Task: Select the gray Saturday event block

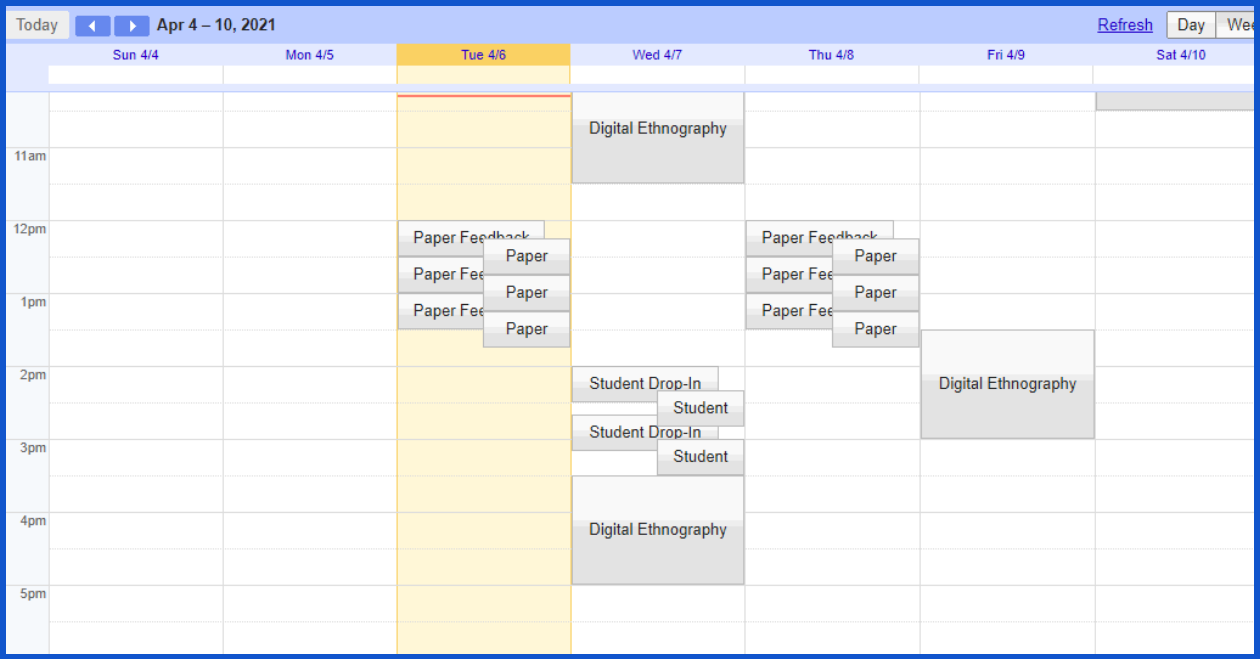Action: pyautogui.click(x=1175, y=101)
